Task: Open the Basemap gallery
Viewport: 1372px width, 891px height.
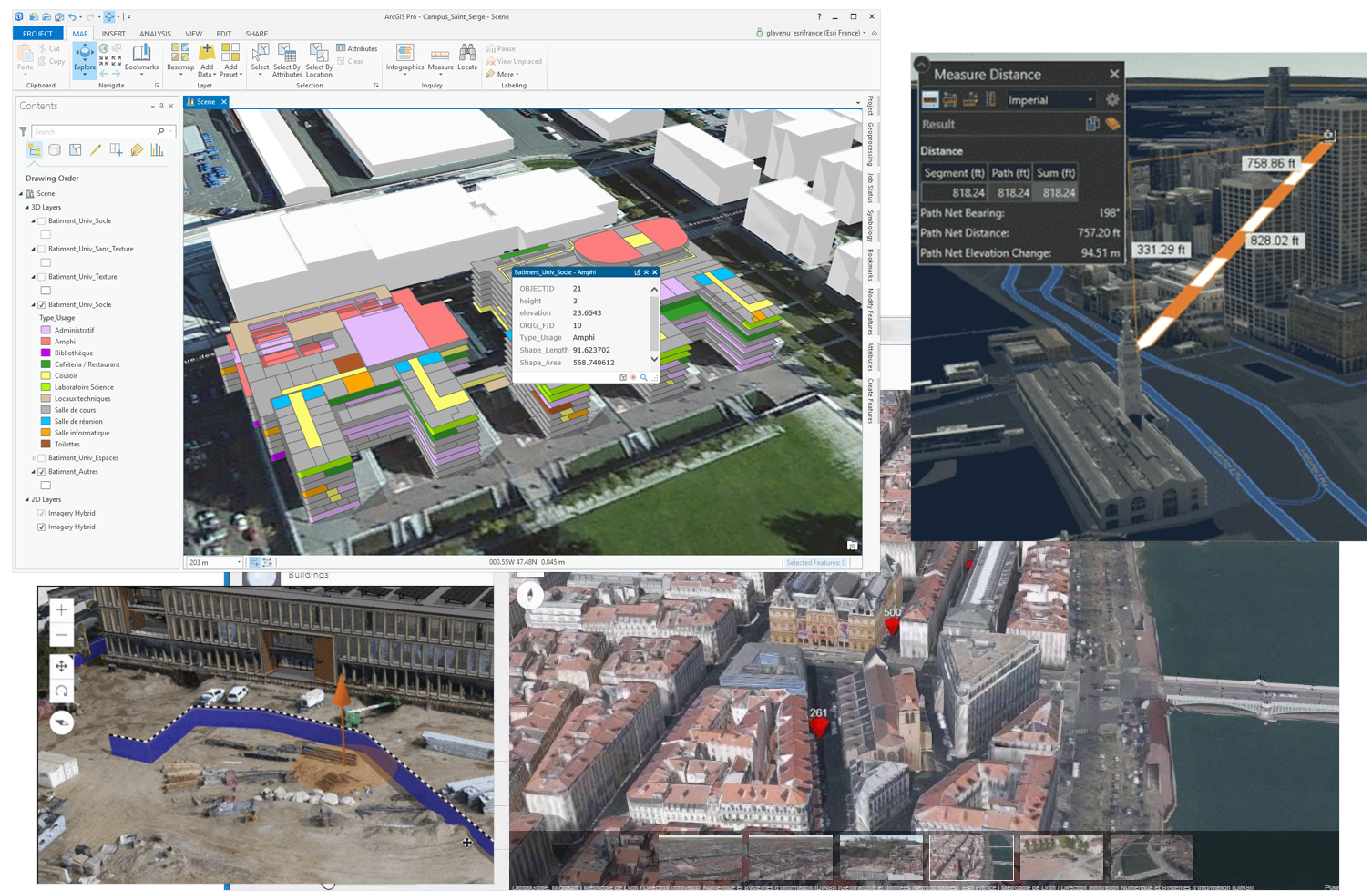Action: (180, 58)
